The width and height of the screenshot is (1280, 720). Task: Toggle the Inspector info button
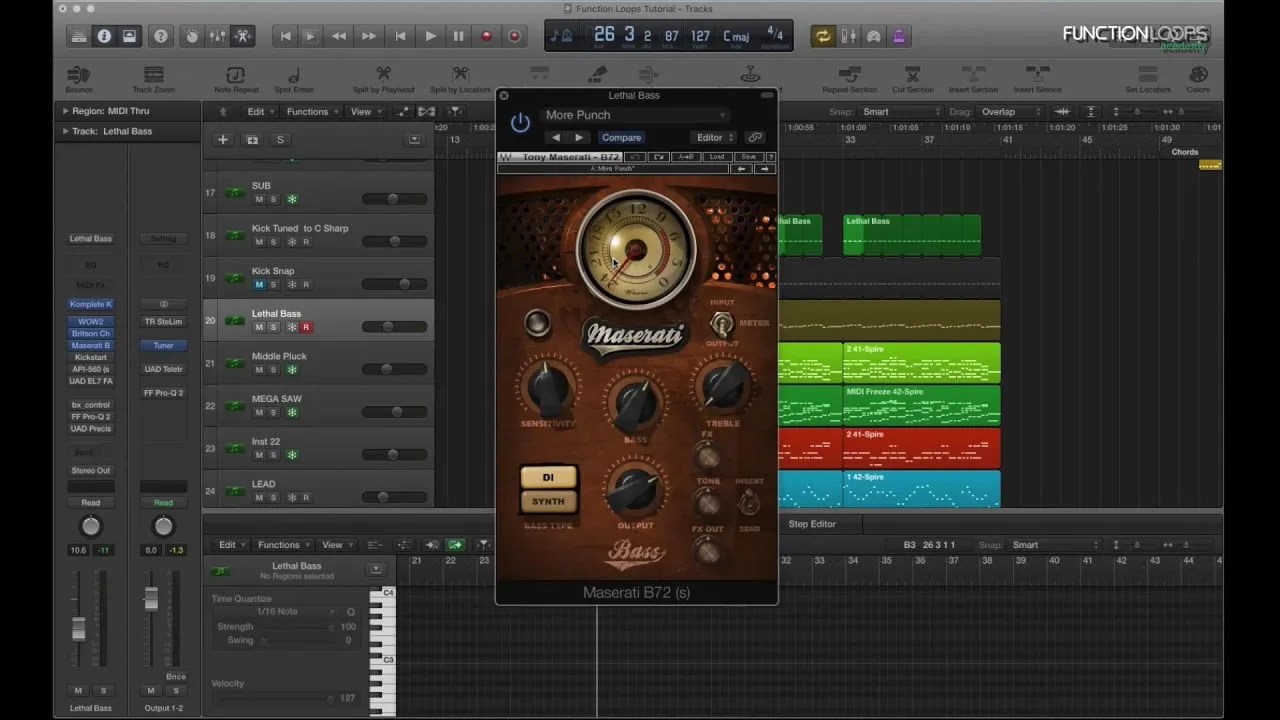pos(104,36)
